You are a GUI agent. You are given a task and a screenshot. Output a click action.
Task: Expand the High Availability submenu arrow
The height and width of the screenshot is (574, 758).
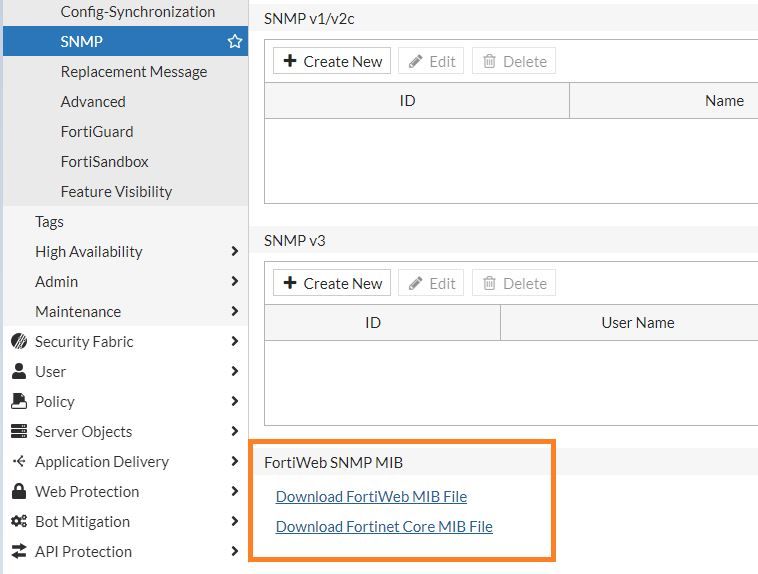coord(234,252)
